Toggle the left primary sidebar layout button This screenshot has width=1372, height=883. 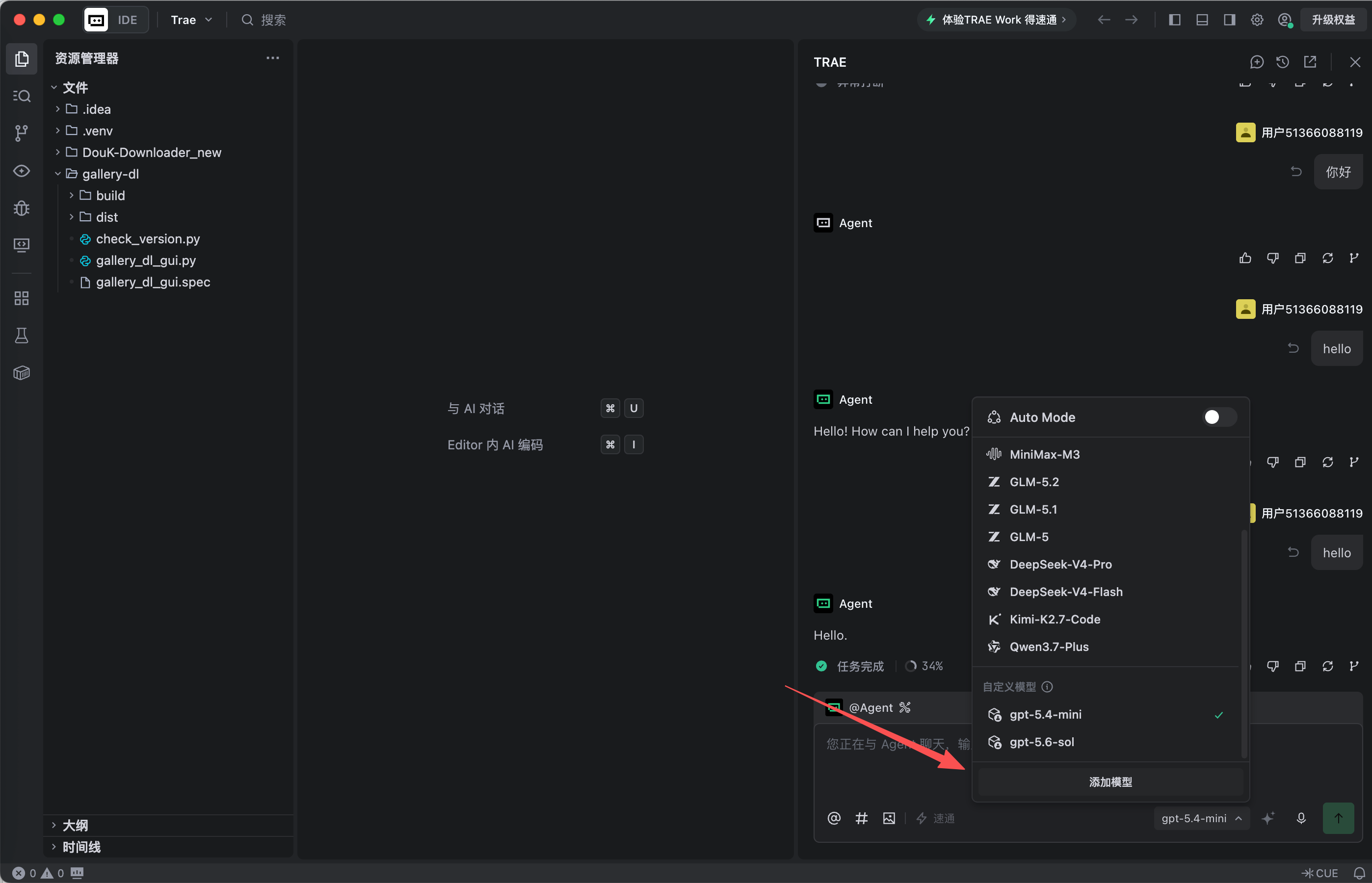1174,20
